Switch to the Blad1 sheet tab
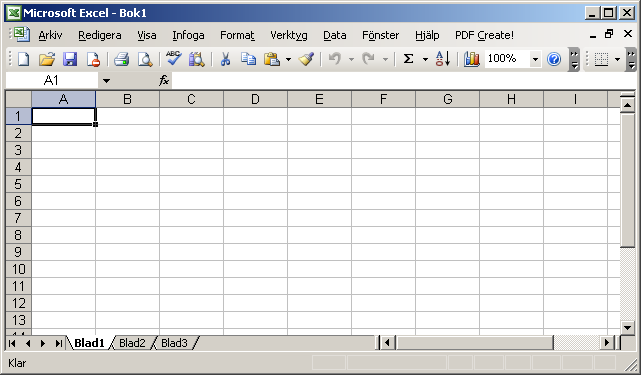The image size is (641, 375). pos(89,343)
